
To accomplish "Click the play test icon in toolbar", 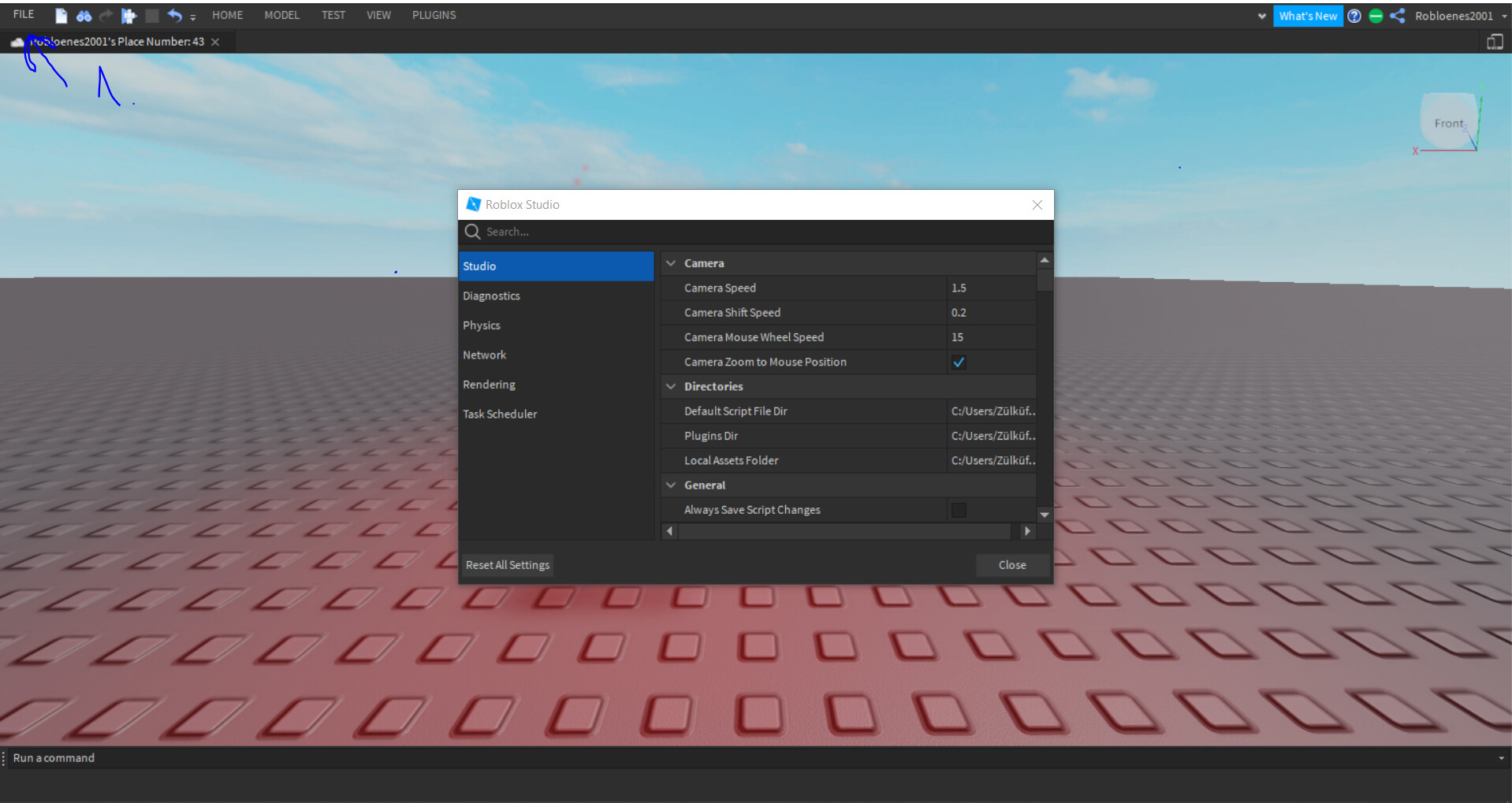I will pos(128,16).
